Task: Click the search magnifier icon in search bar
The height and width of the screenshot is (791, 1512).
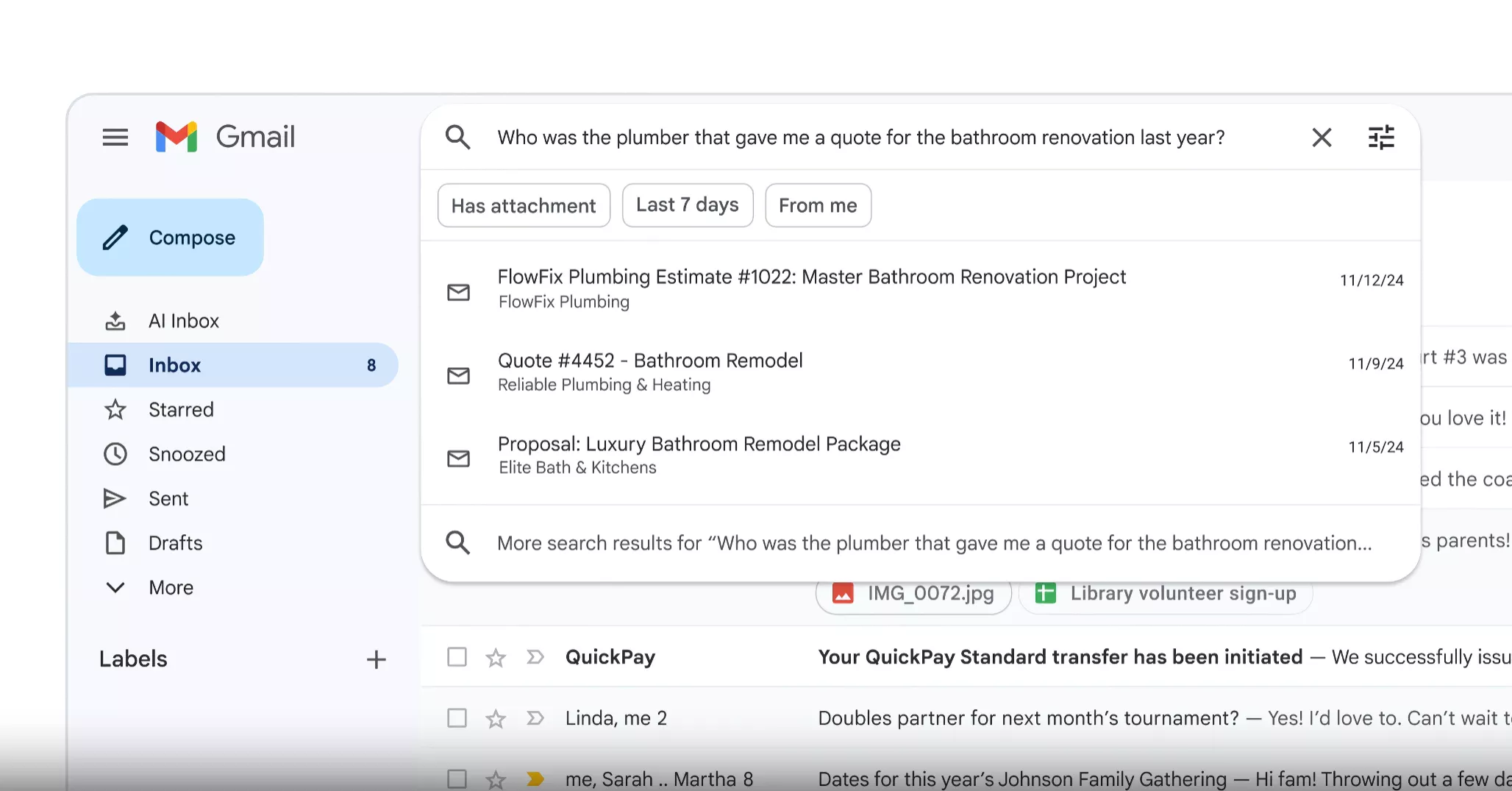Action: [457, 138]
